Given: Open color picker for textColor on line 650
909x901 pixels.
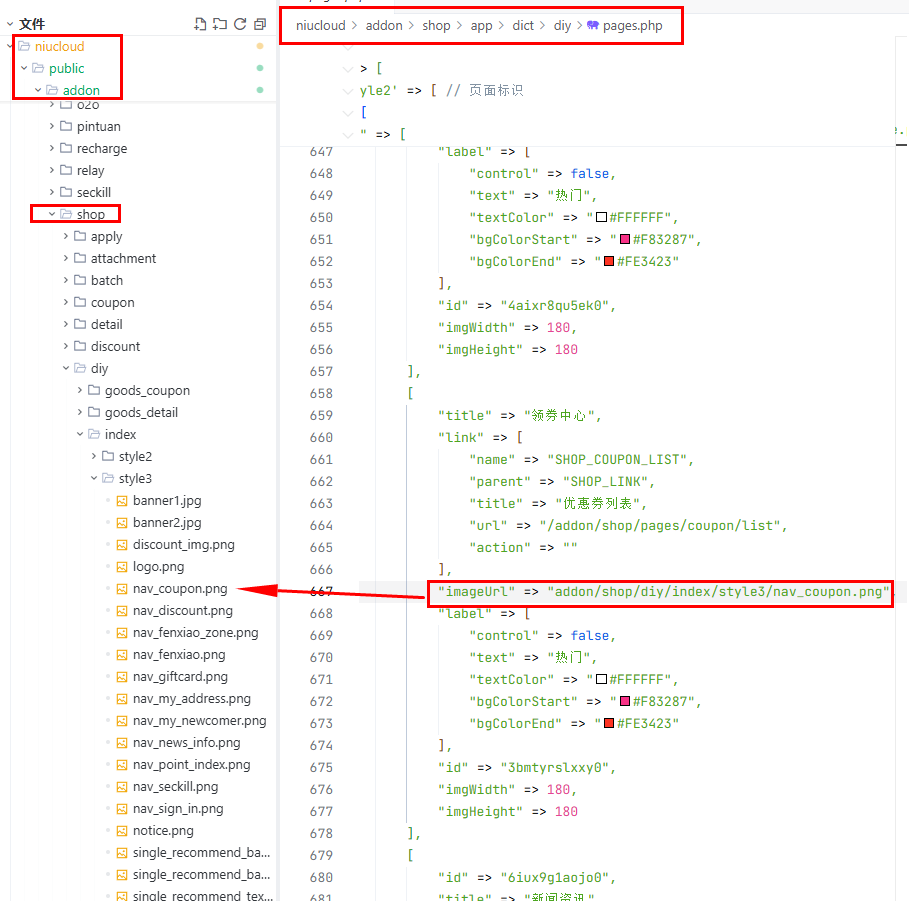Looking at the screenshot, I should tap(601, 217).
